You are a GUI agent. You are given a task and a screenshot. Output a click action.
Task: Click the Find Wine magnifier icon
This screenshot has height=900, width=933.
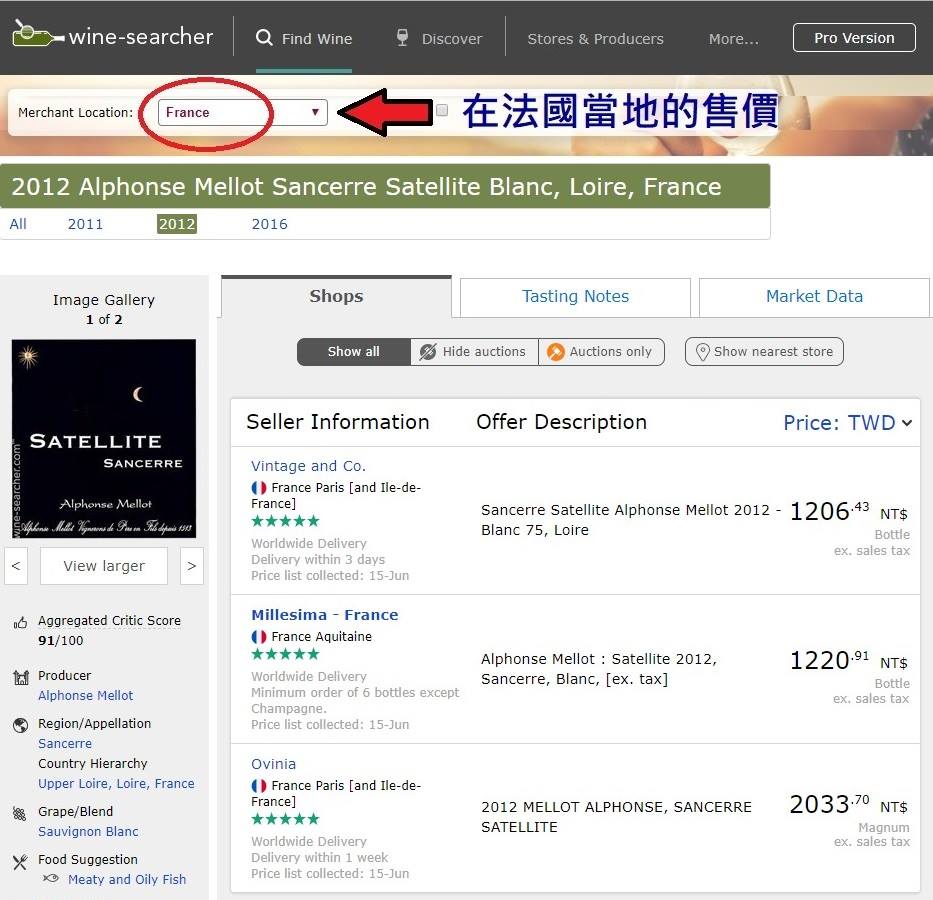[x=264, y=37]
